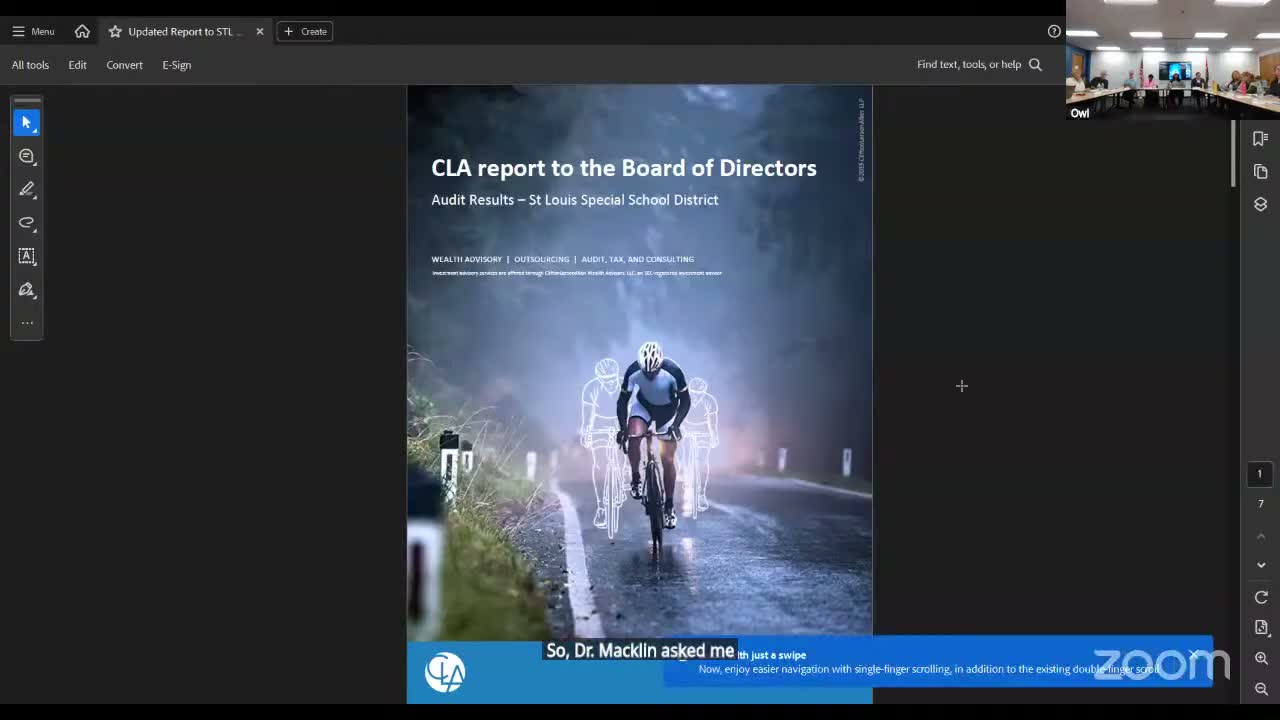Select the Add comment tool
This screenshot has width=1280, height=720.
tap(27, 156)
